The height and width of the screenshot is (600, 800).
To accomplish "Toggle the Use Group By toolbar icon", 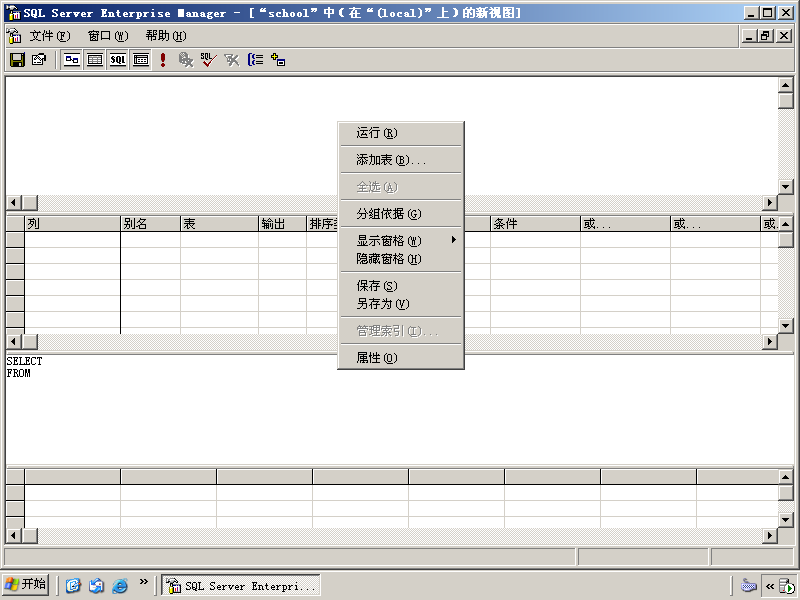I will pyautogui.click(x=255, y=60).
